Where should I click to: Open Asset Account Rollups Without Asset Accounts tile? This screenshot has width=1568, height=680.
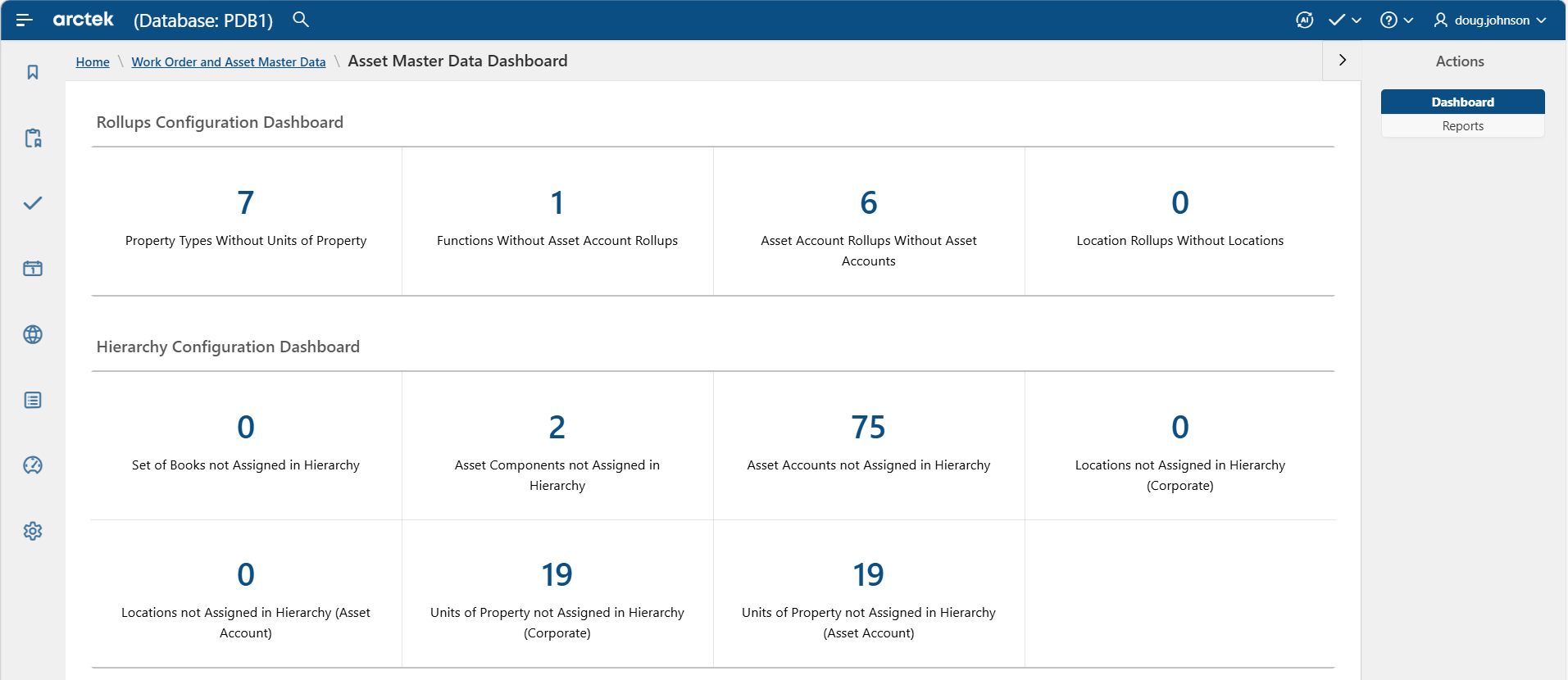click(869, 221)
